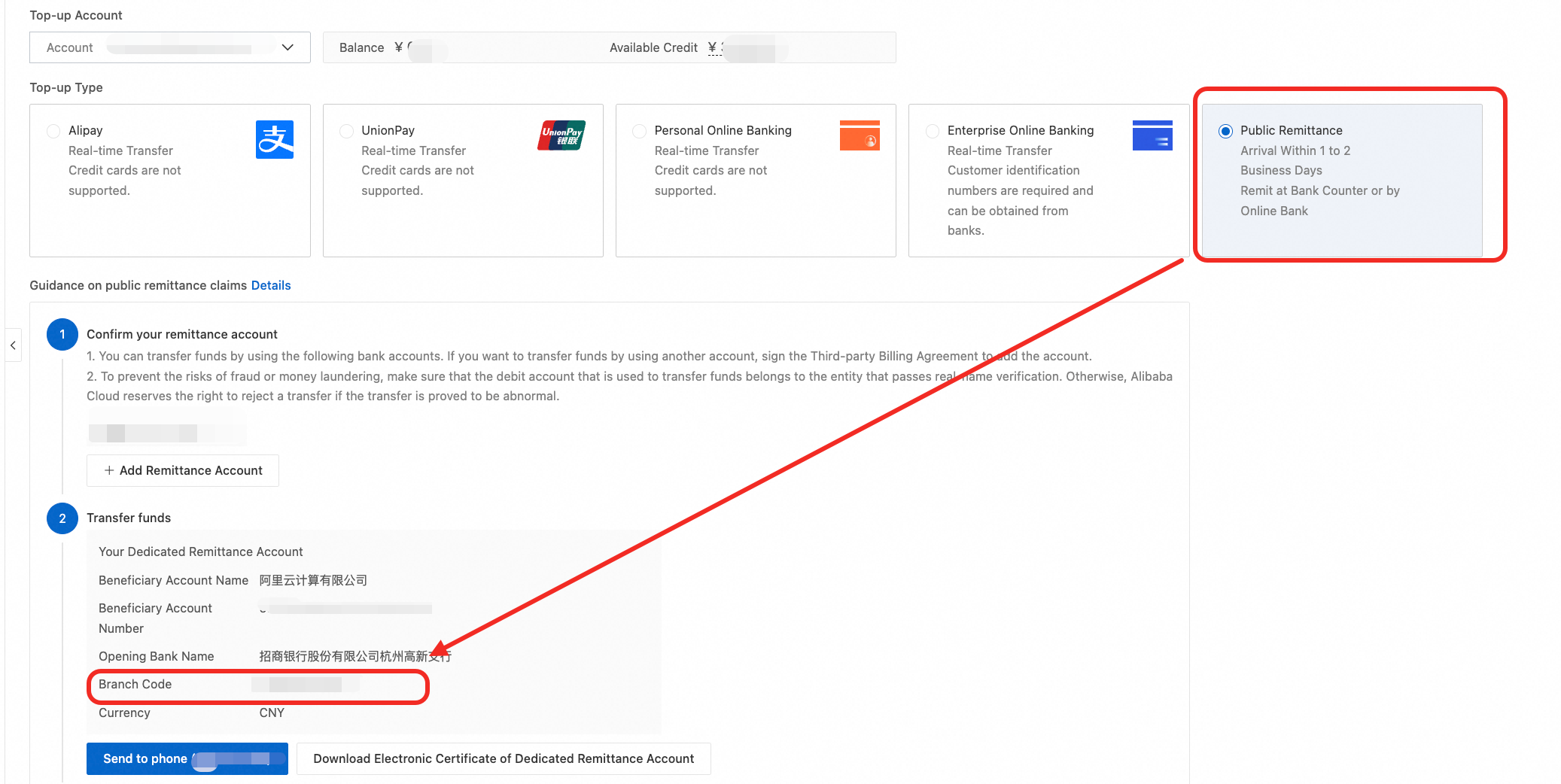Select the Enterprise Online Banking radio button
The height and width of the screenshot is (784, 1561).
[x=933, y=131]
